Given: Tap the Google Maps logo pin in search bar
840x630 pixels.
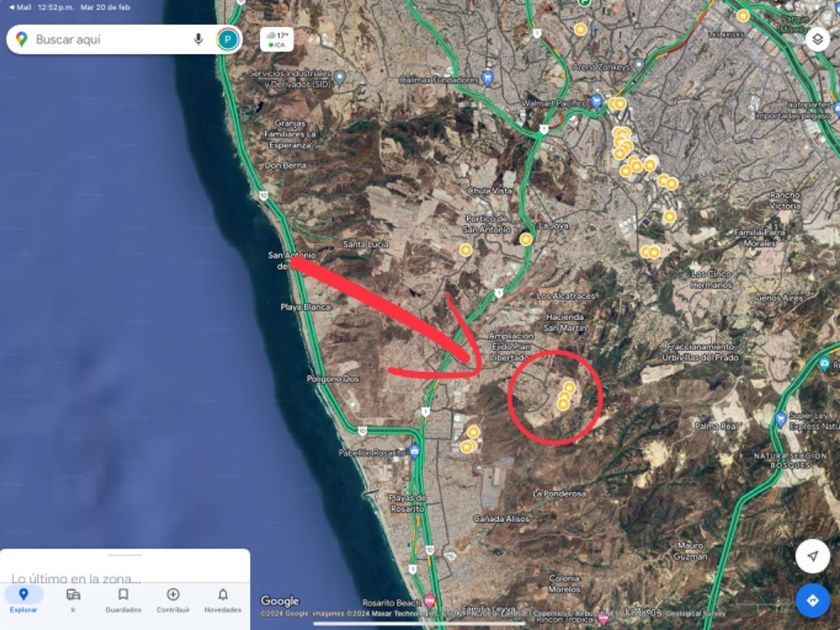Looking at the screenshot, I should (x=21, y=39).
